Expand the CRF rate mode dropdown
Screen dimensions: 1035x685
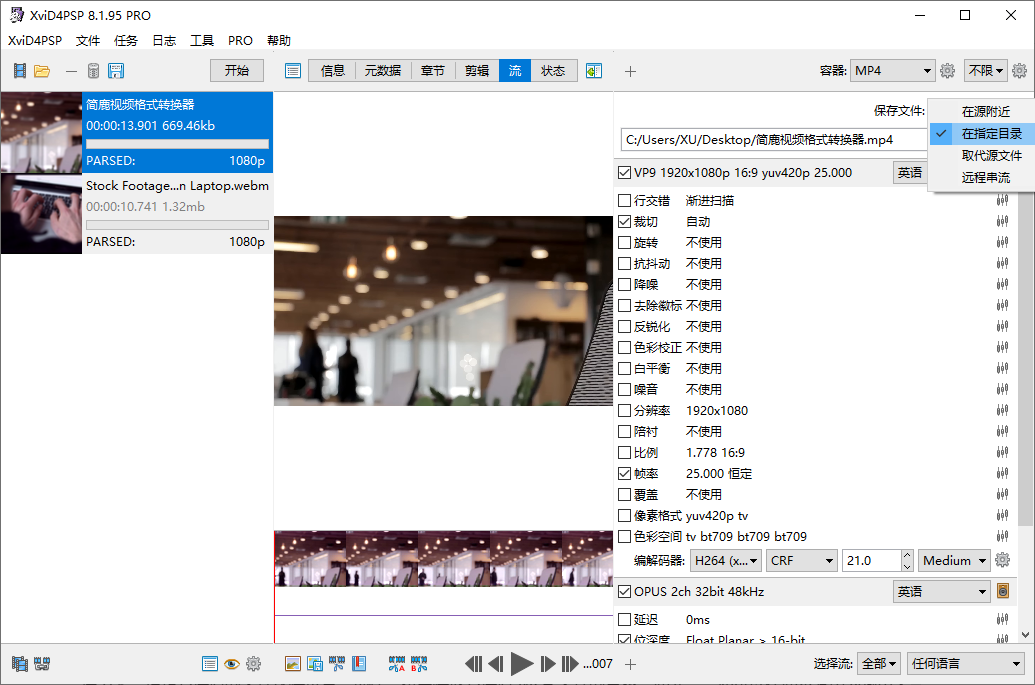802,561
